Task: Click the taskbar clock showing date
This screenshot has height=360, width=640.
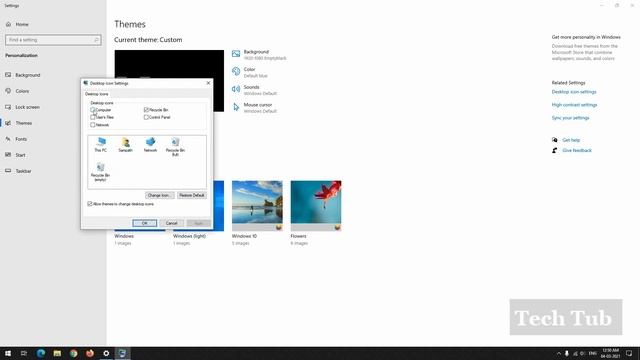Action: [x=611, y=353]
